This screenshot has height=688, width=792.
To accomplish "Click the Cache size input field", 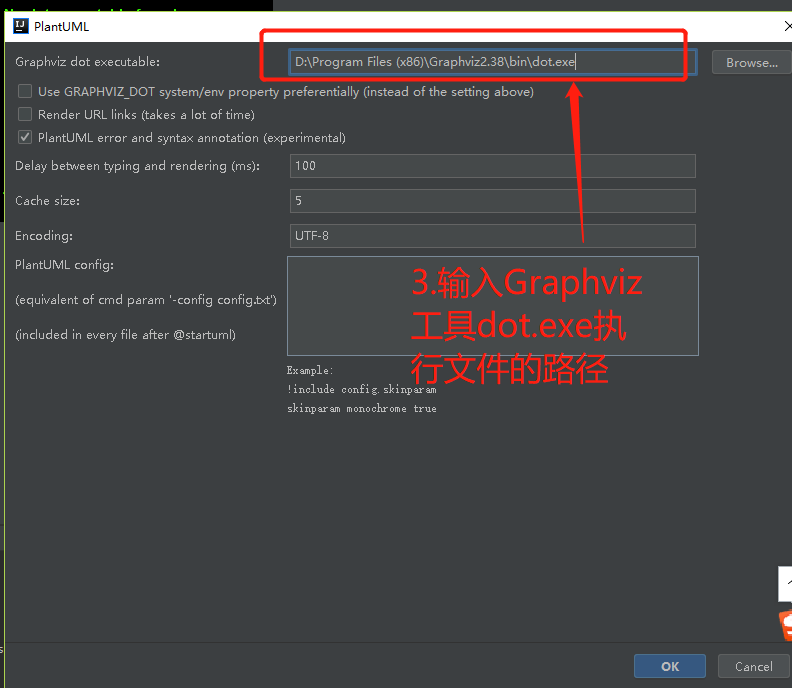I will (492, 201).
